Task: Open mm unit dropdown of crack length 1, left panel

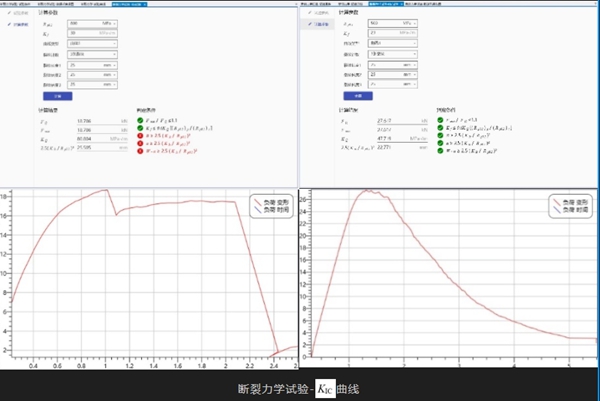Action: click(x=114, y=65)
